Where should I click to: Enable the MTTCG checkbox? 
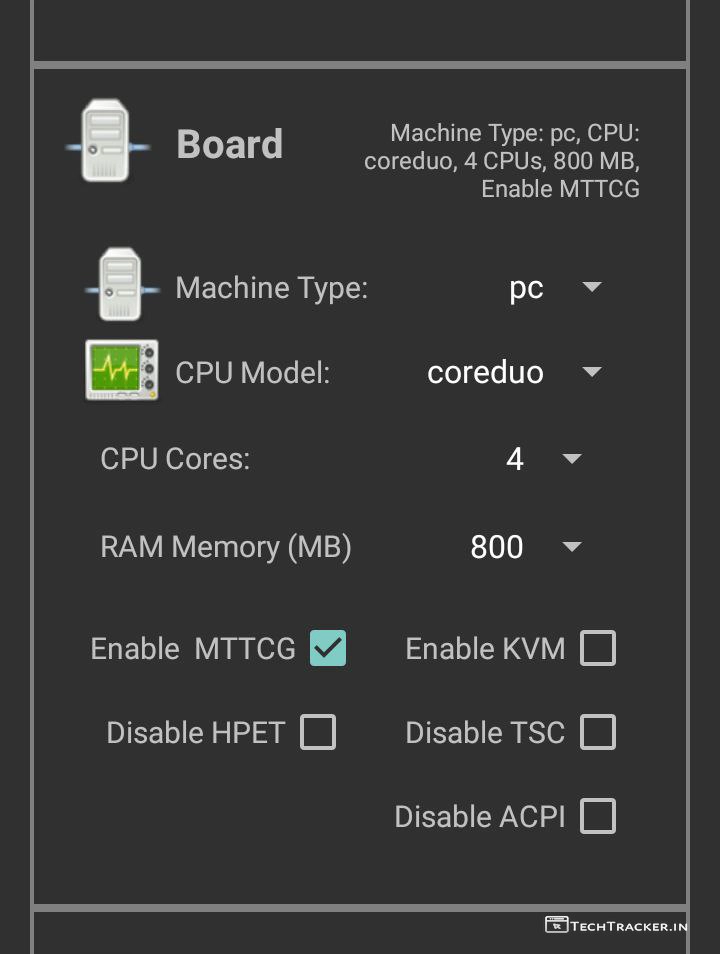tap(328, 648)
